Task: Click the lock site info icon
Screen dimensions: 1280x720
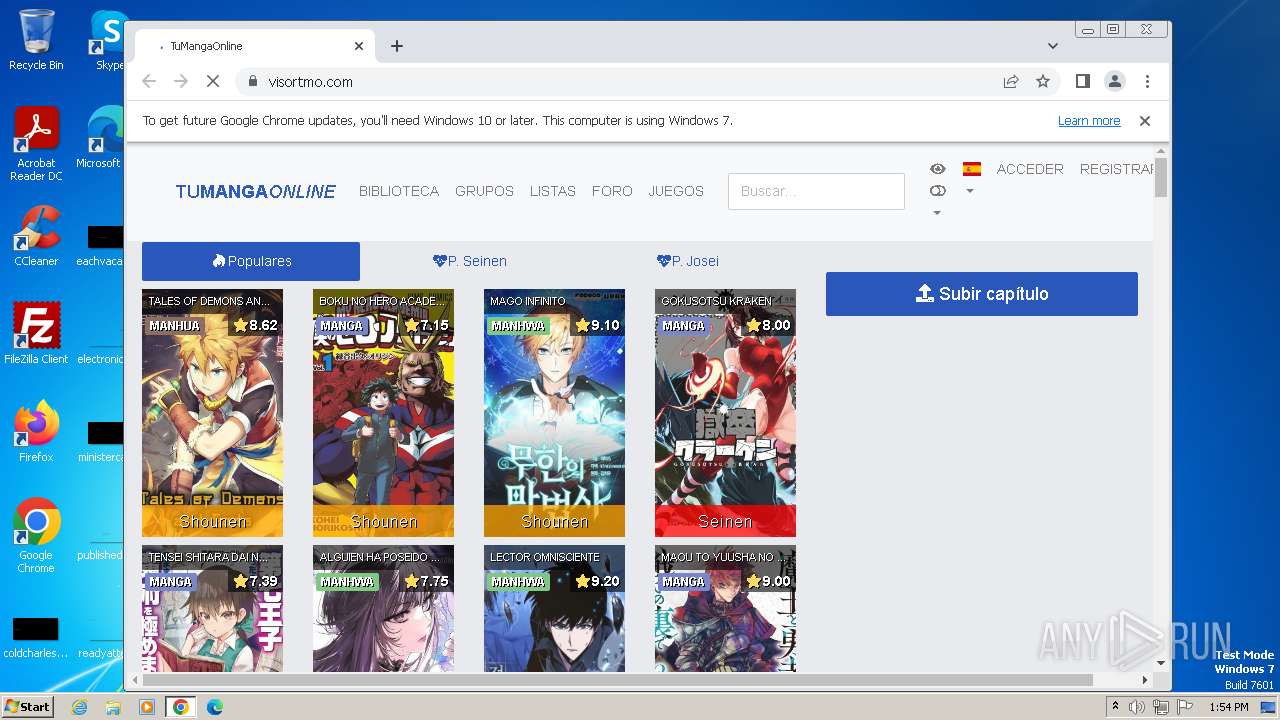Action: pyautogui.click(x=253, y=82)
